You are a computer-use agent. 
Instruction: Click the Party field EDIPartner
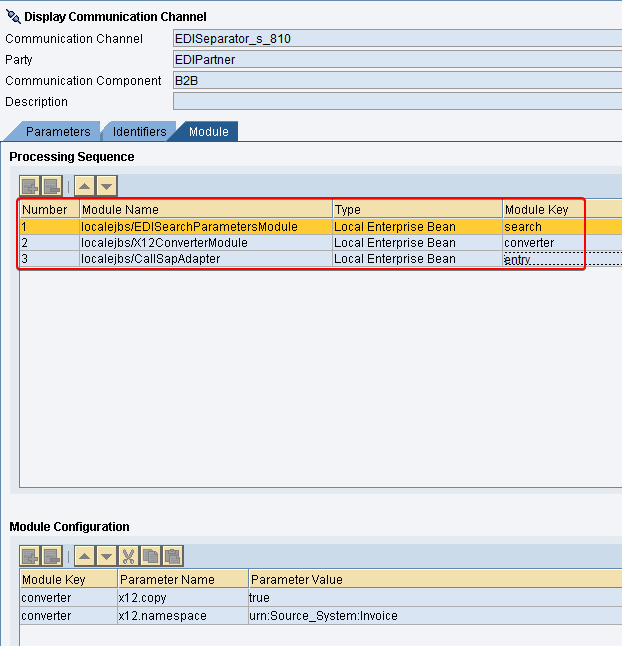(397, 60)
